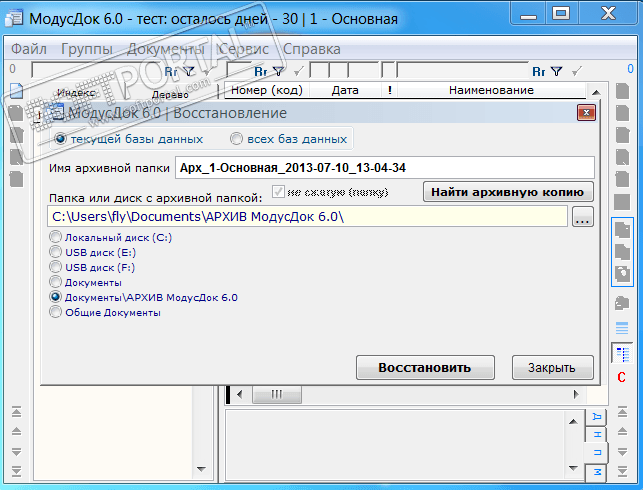
Task: Click the blue horizontal lines icon on the right
Action: point(622,328)
